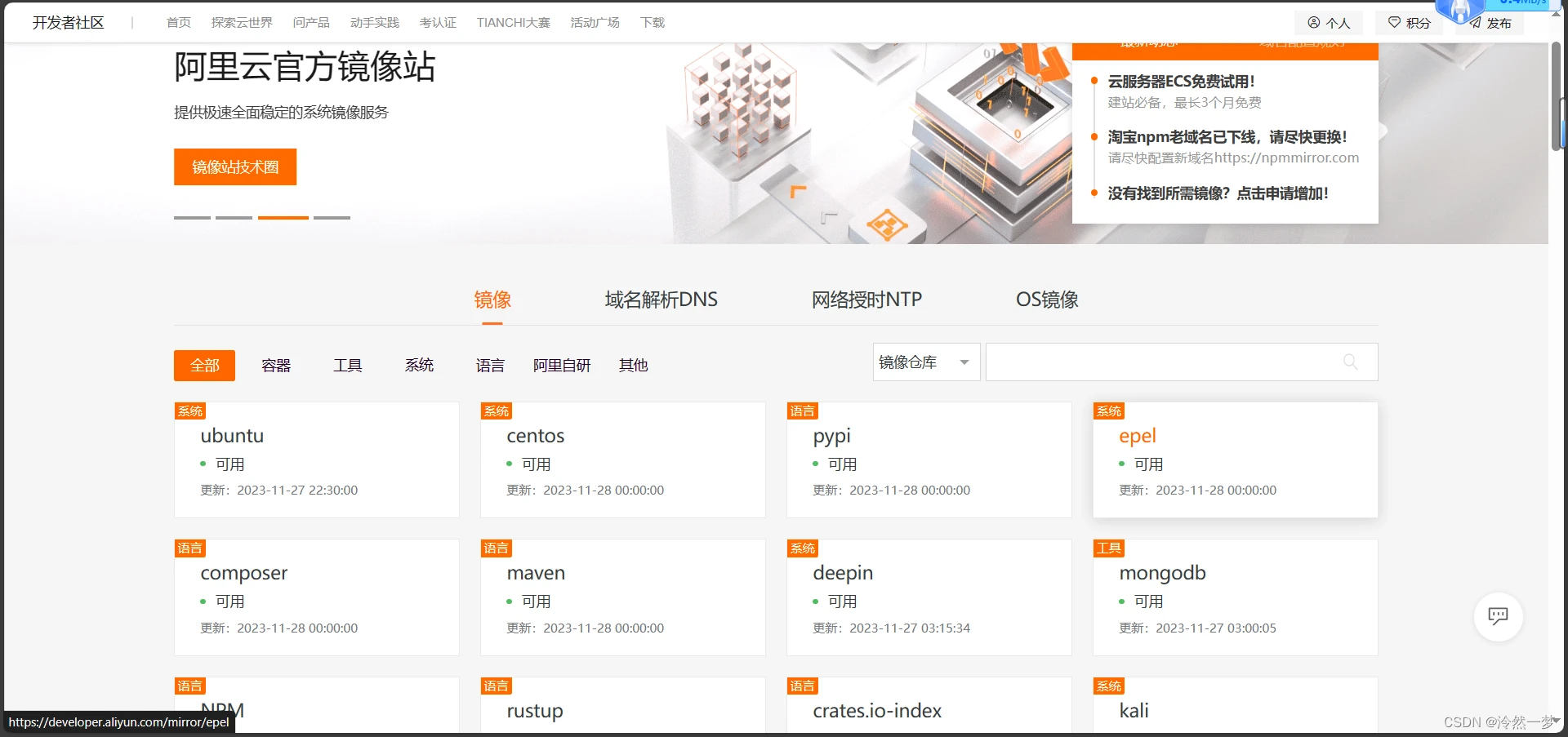Filter mirrors by 系统
The image size is (1568, 737).
(419, 366)
